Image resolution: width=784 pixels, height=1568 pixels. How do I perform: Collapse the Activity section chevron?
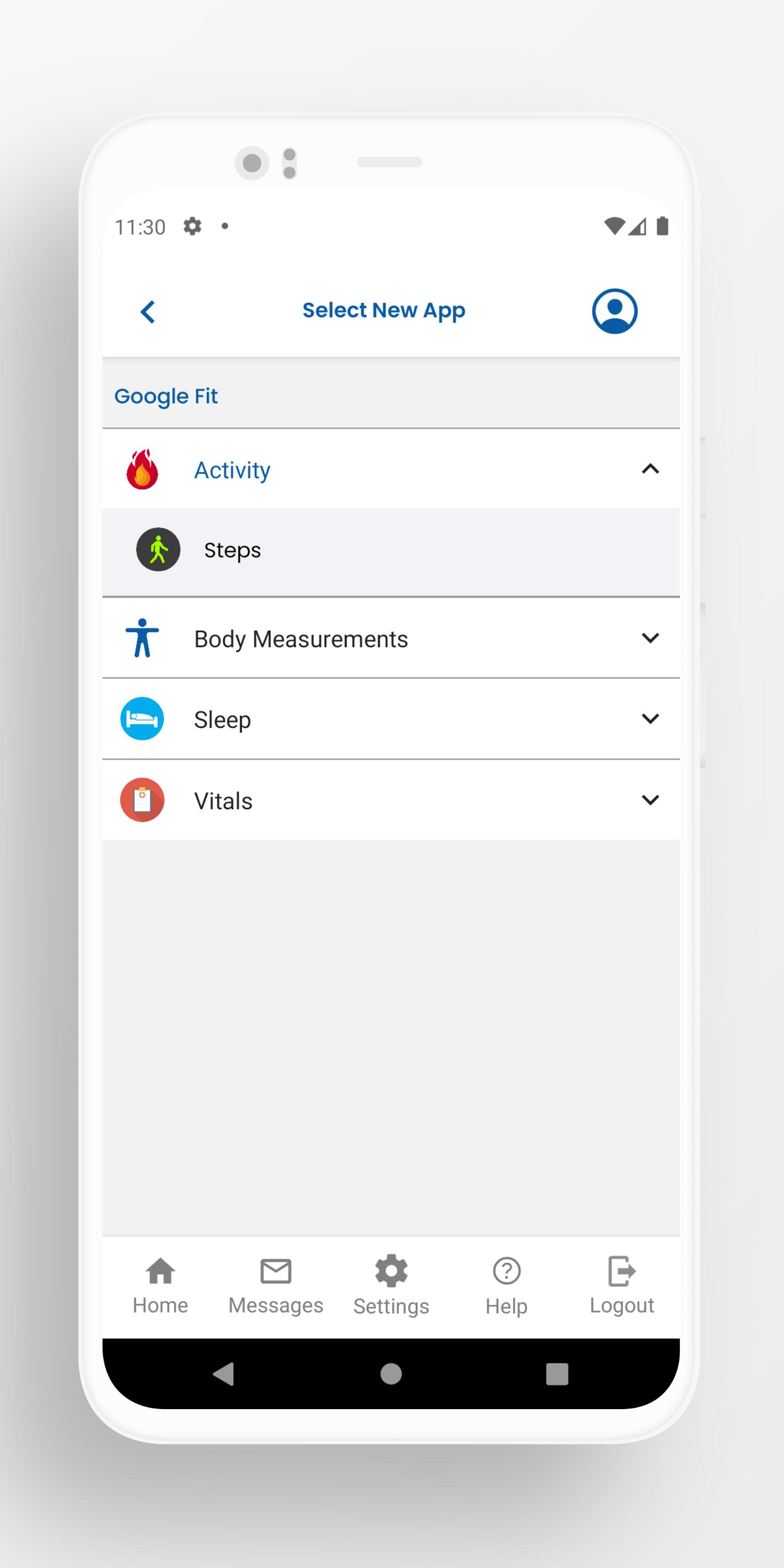point(651,469)
